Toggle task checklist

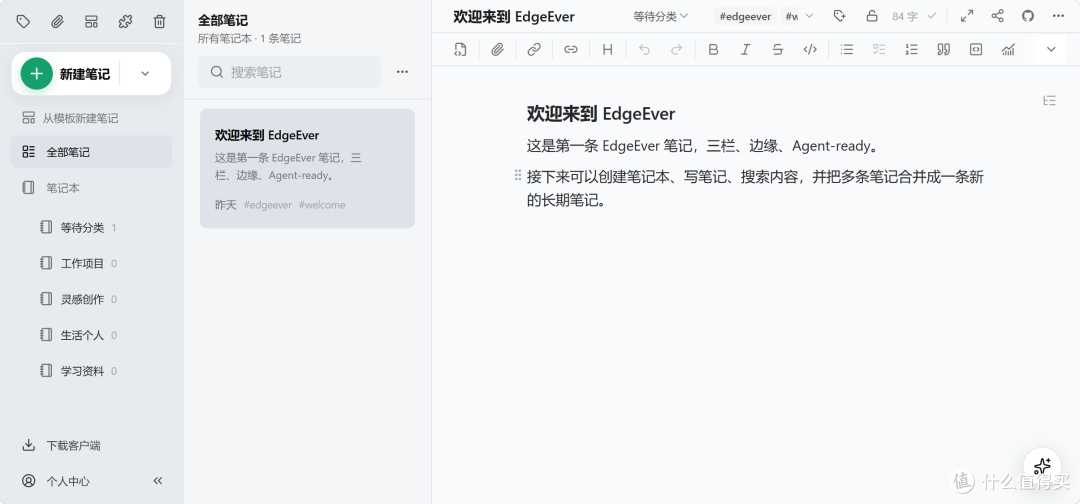click(879, 49)
